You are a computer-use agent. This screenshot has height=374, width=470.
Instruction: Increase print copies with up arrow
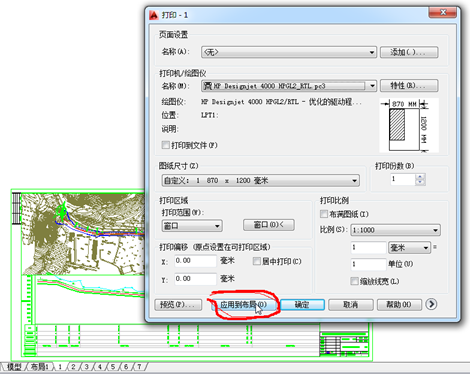(420, 177)
